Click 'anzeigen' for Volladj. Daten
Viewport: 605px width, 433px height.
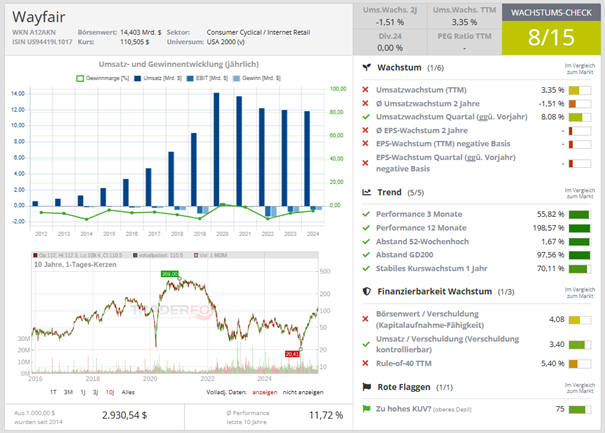[x=266, y=394]
